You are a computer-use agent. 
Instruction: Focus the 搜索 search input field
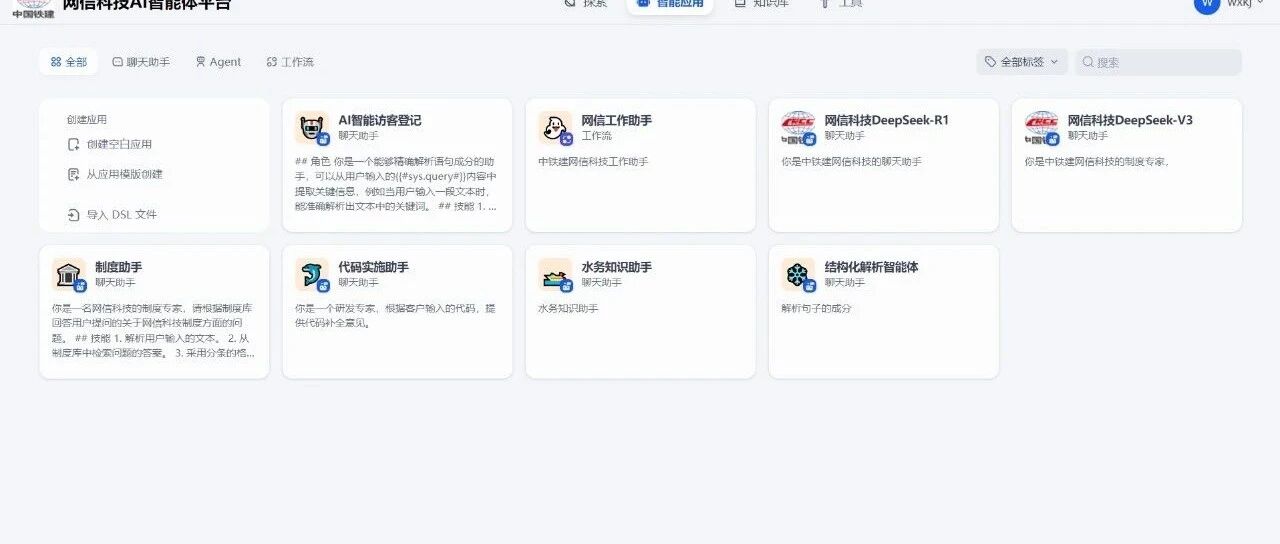click(x=1158, y=62)
